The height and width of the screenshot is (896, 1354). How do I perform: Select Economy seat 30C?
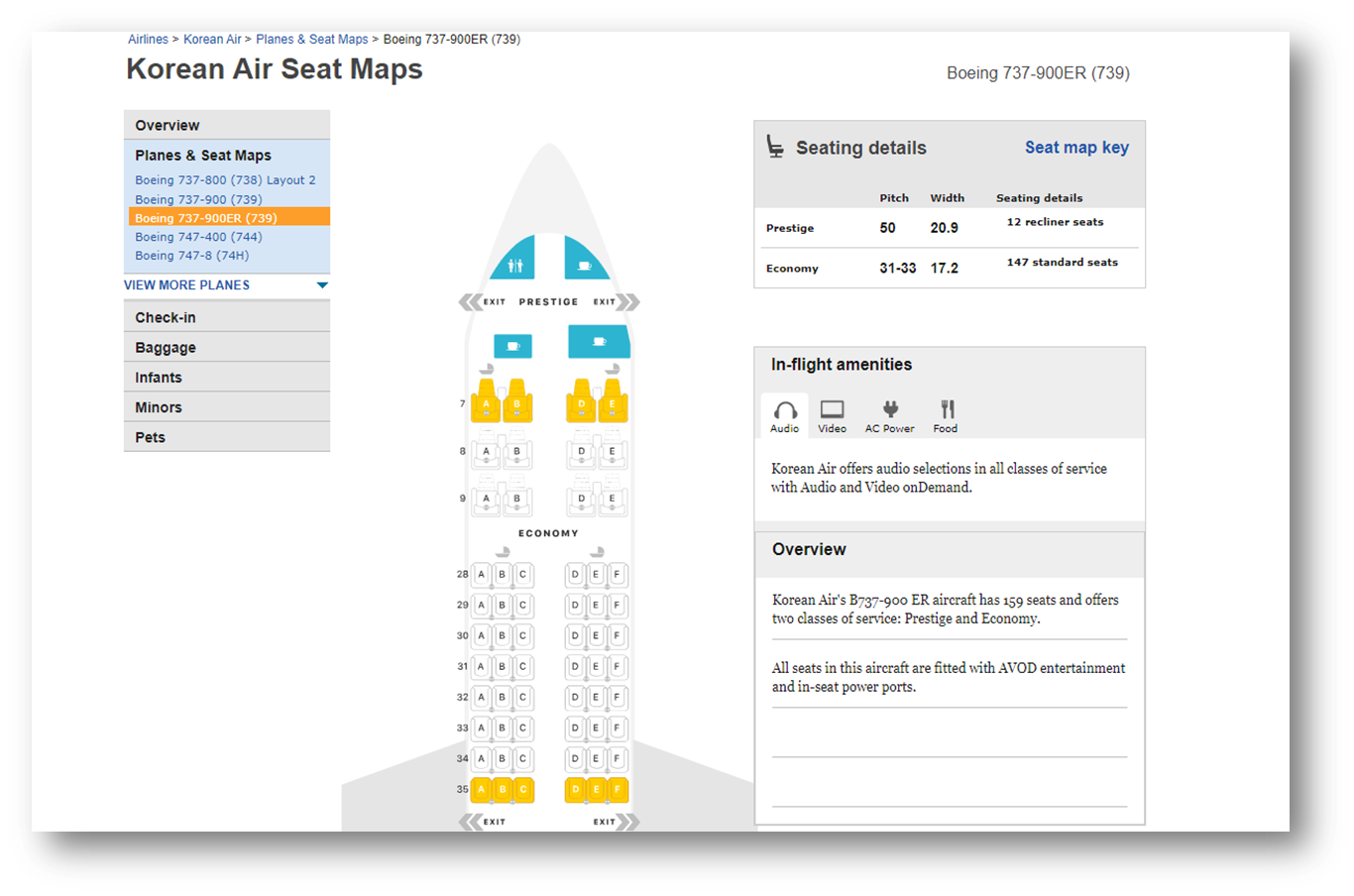click(x=522, y=636)
